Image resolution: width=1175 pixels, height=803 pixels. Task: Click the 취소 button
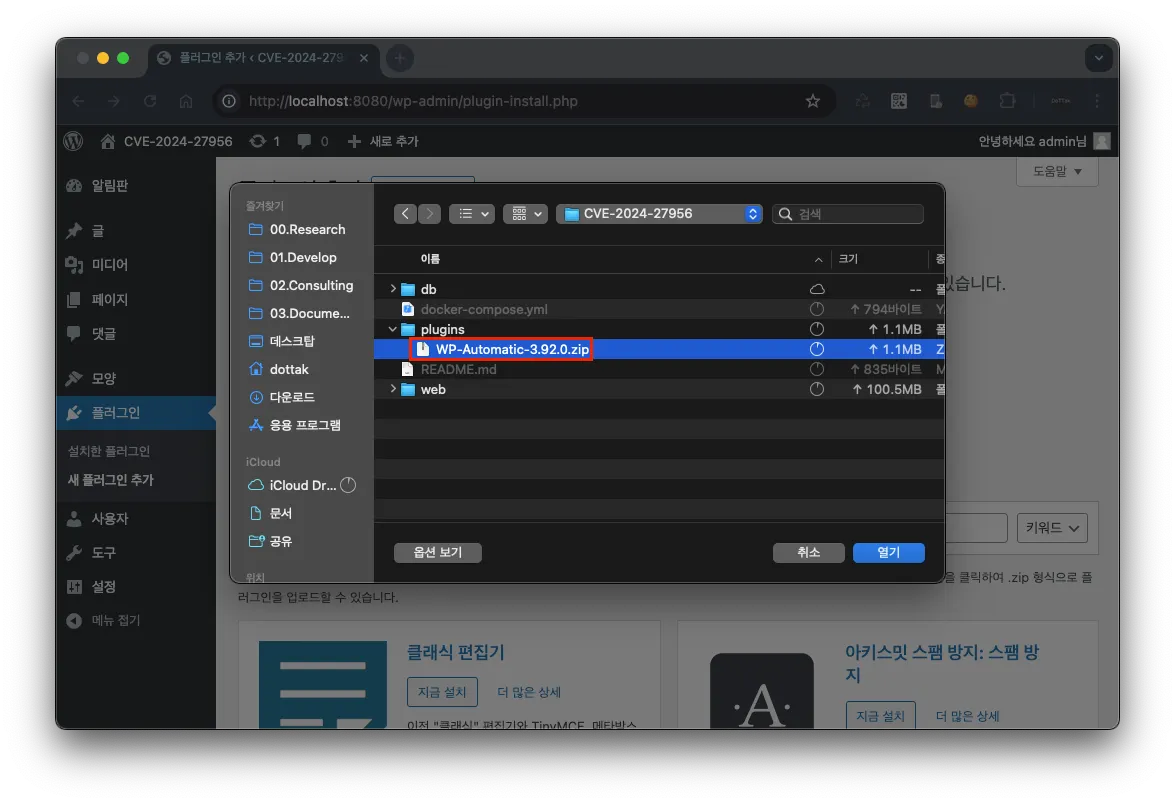point(809,552)
